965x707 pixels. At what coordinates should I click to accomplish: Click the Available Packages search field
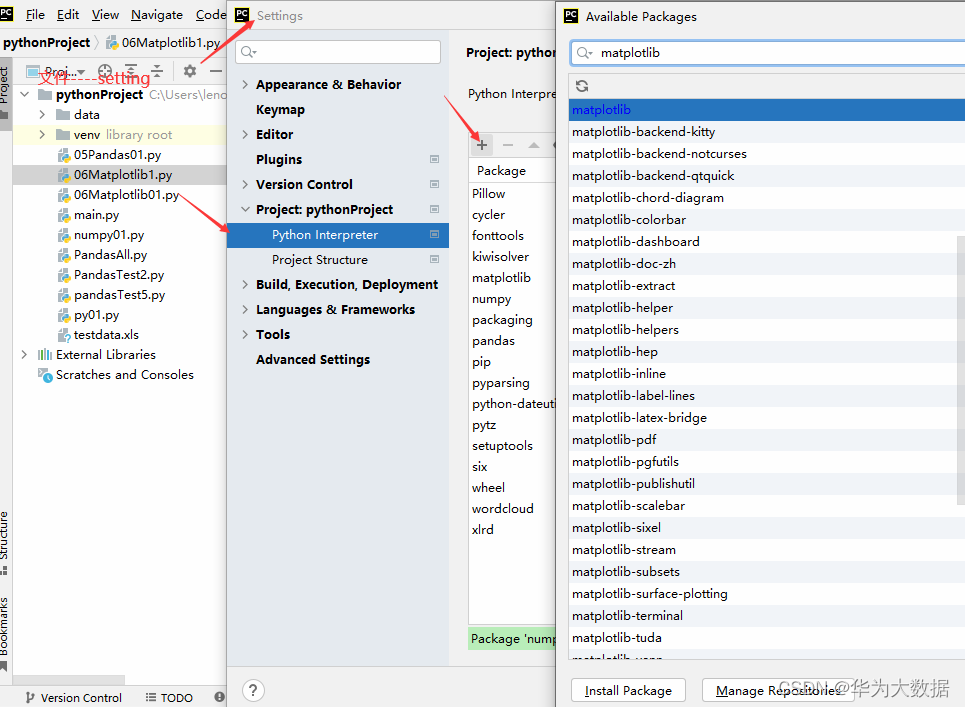pyautogui.click(x=767, y=53)
